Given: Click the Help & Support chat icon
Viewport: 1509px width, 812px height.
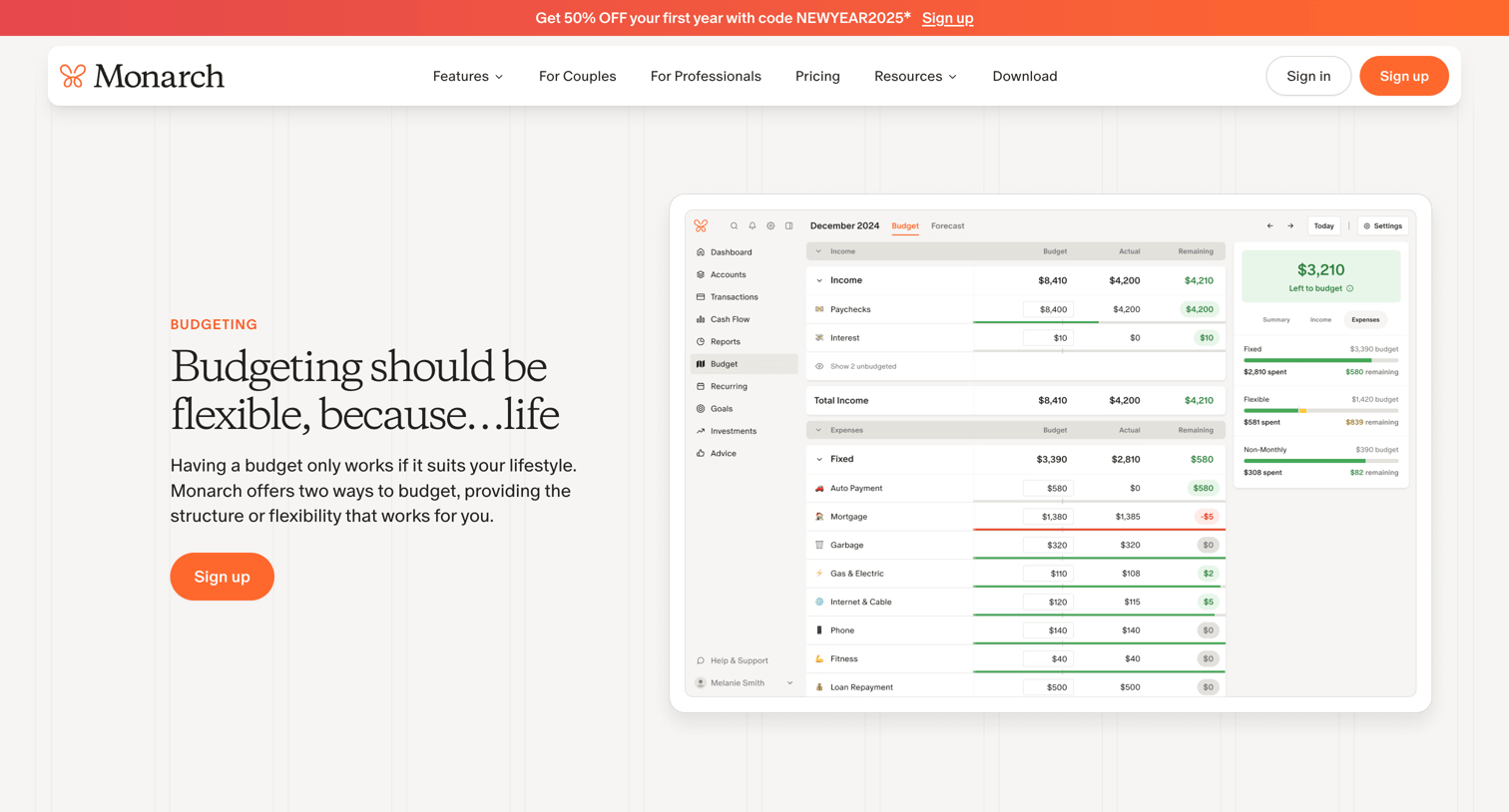Looking at the screenshot, I should [701, 660].
